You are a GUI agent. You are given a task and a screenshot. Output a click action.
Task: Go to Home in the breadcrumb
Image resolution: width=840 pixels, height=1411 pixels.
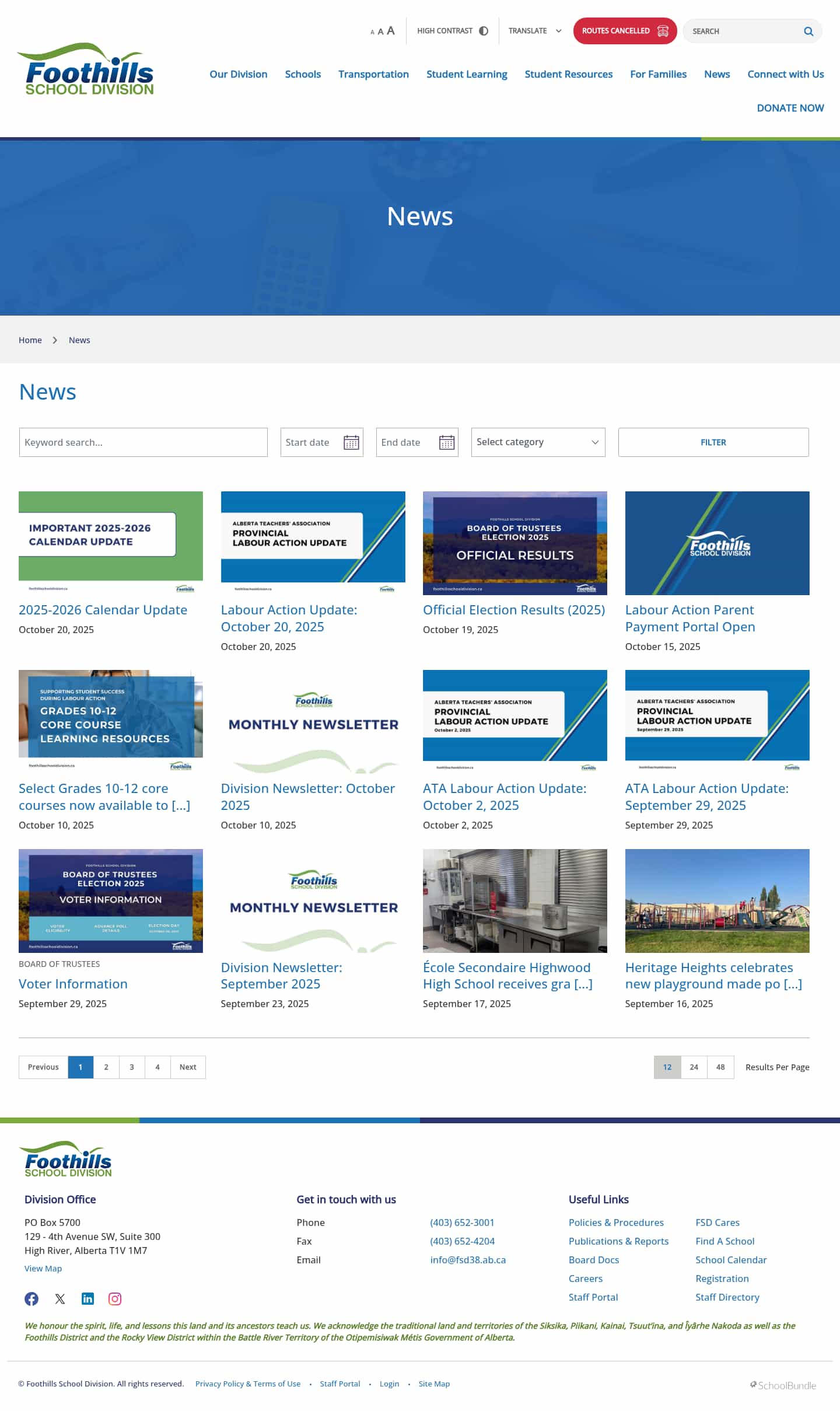(x=30, y=340)
